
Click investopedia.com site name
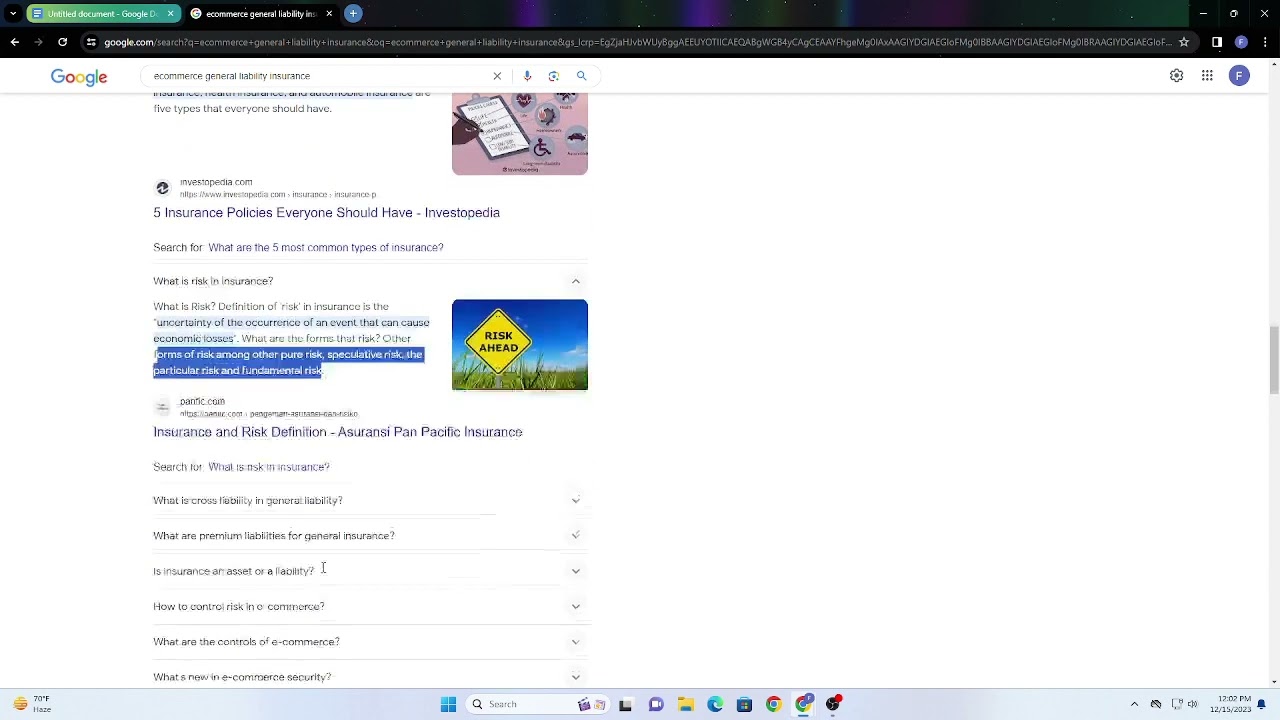click(x=216, y=183)
